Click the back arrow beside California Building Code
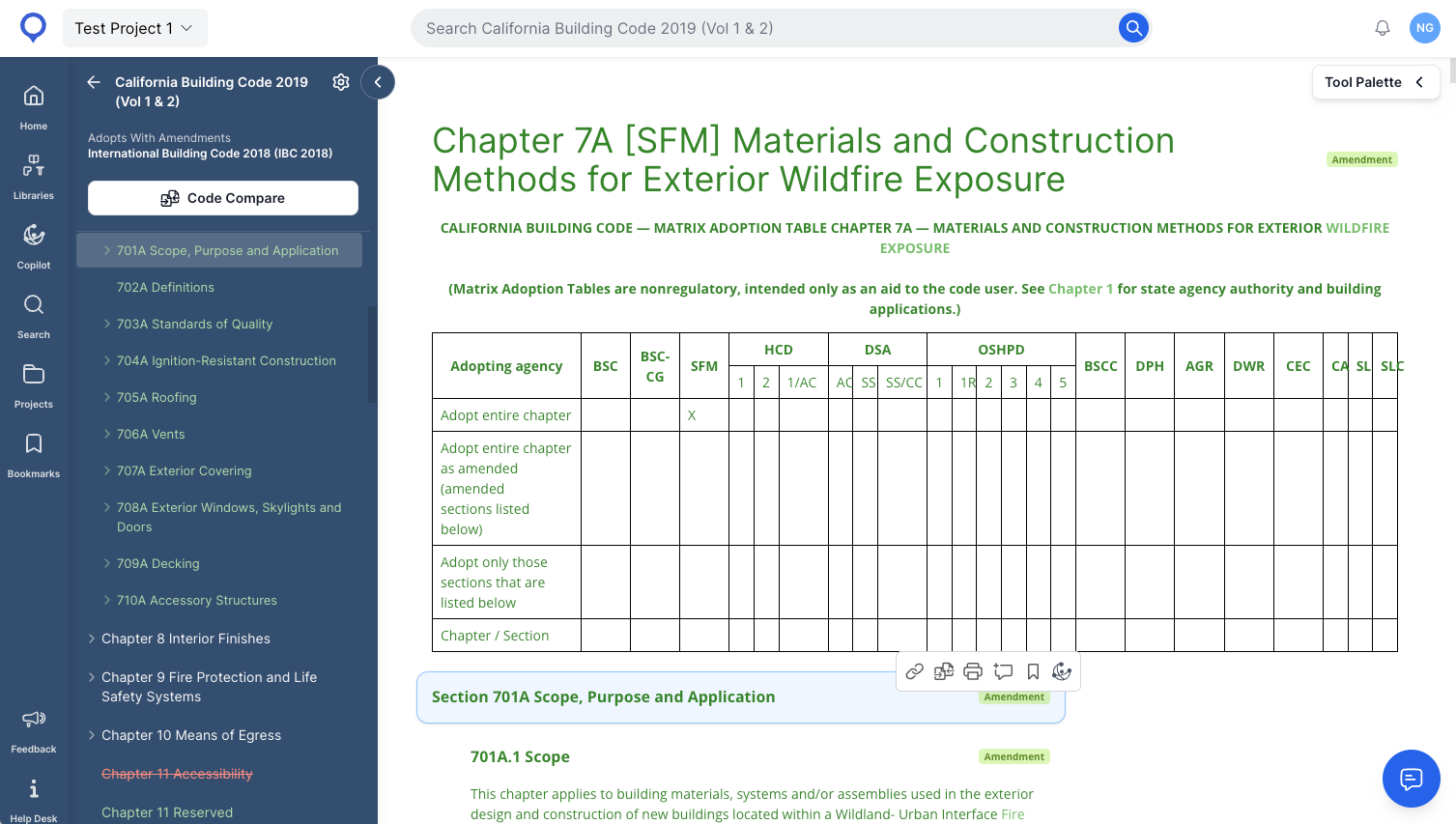The image size is (1456, 824). point(94,82)
